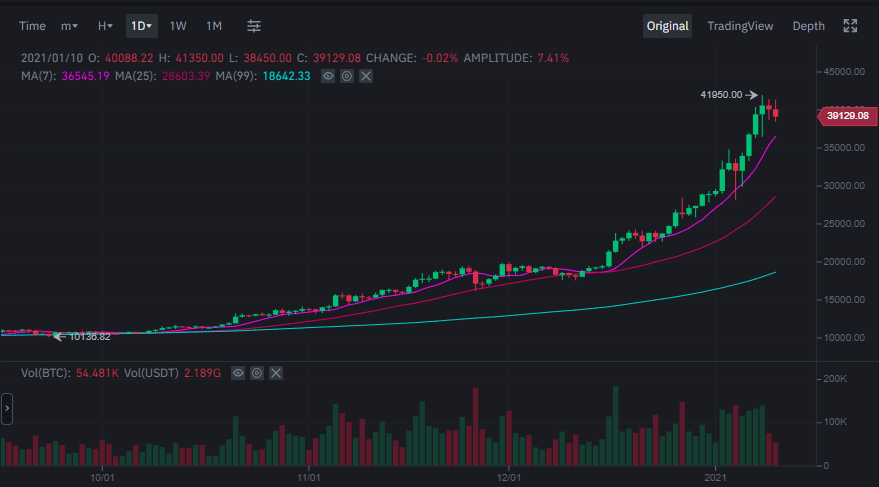Select the Original chart tab
The height and width of the screenshot is (487, 879).
coord(667,26)
